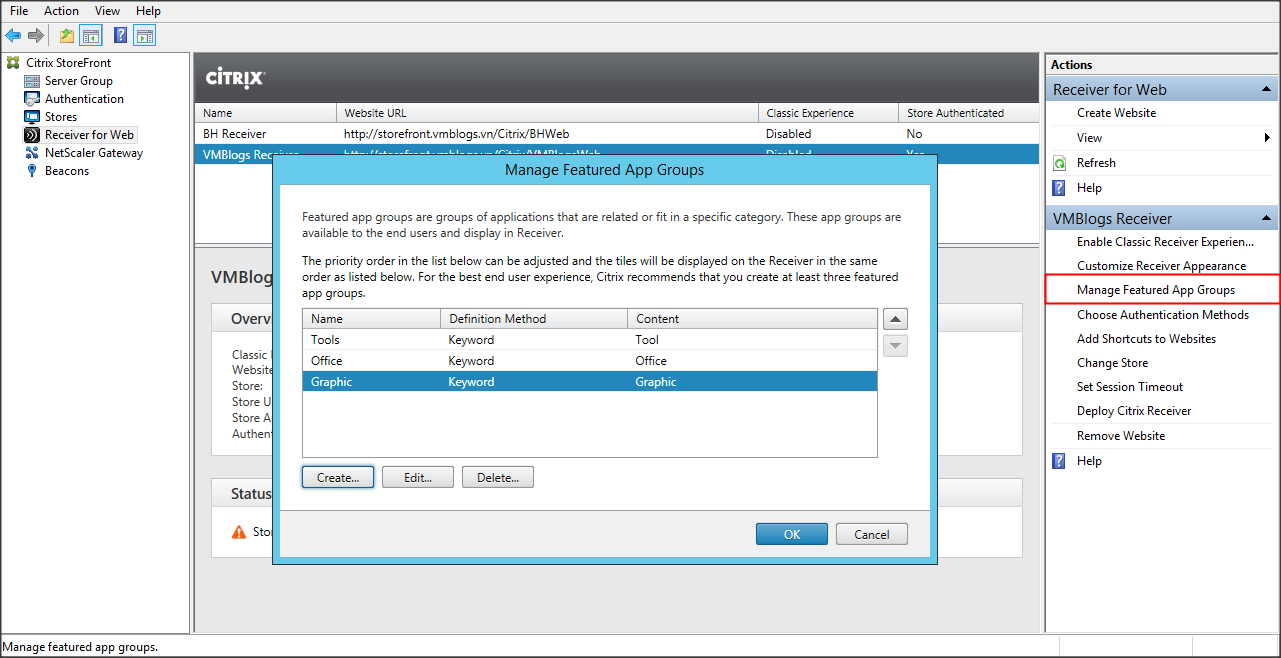Toggle the Show/Hide Action Pane icon
This screenshot has width=1281, height=658.
click(x=145, y=36)
